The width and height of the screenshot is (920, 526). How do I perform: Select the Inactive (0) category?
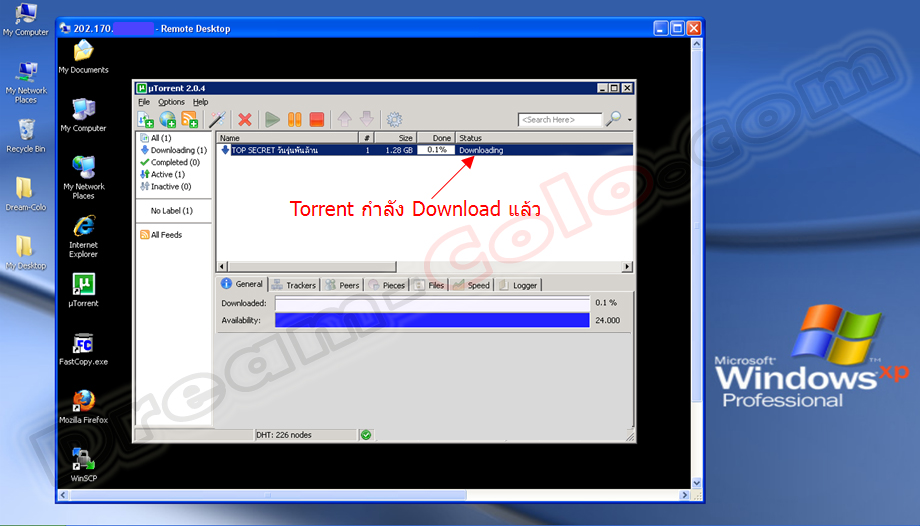point(165,187)
